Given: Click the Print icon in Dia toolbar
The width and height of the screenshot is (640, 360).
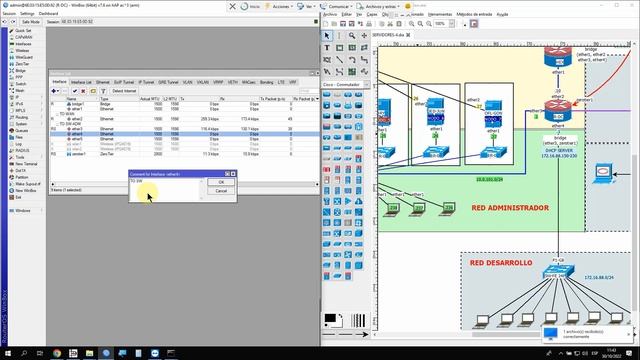Looking at the screenshot, I should pos(369,24).
